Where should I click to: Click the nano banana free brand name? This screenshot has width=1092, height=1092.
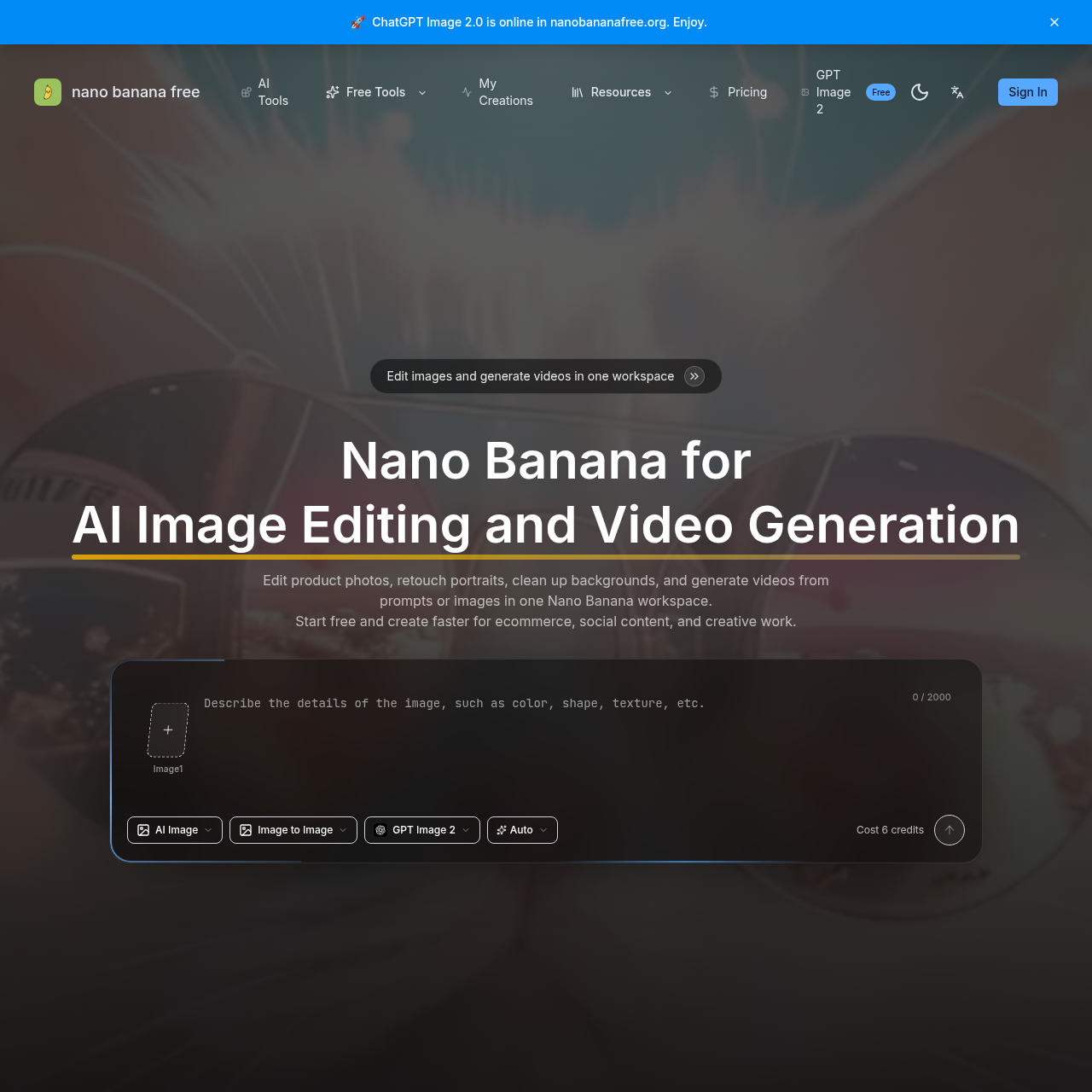[x=136, y=92]
